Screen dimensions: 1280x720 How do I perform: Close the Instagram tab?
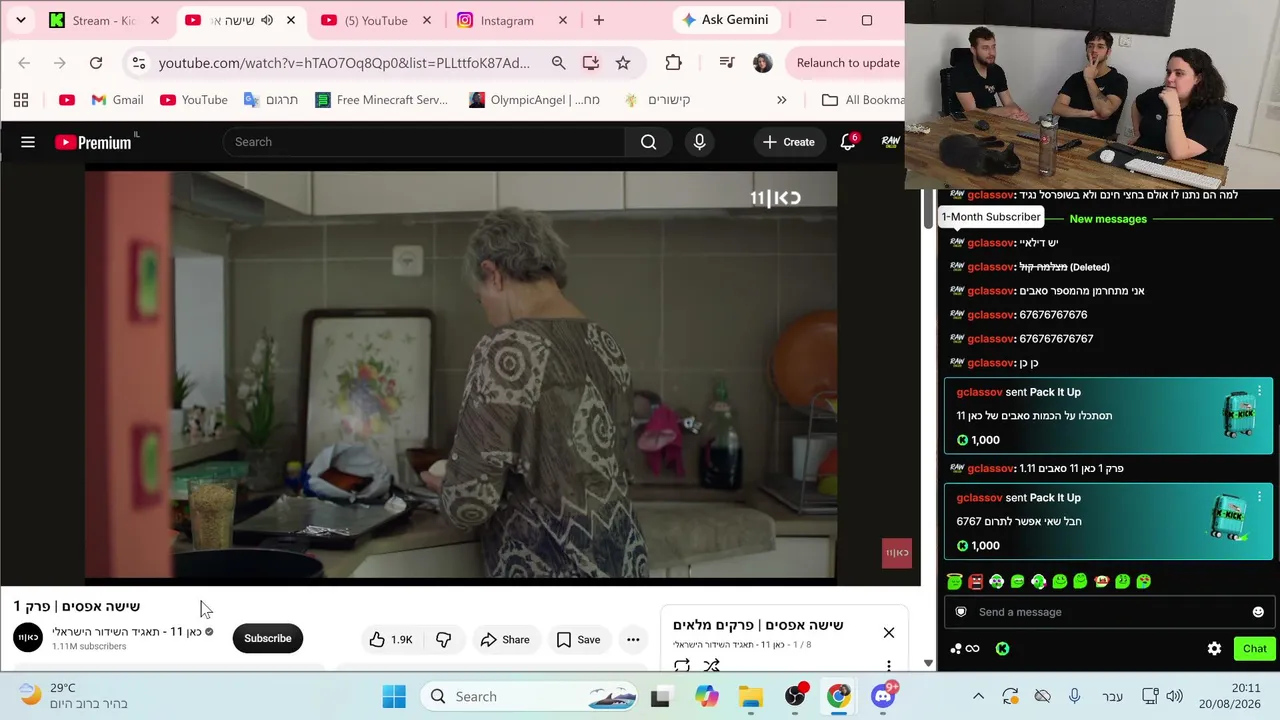pyautogui.click(x=562, y=20)
